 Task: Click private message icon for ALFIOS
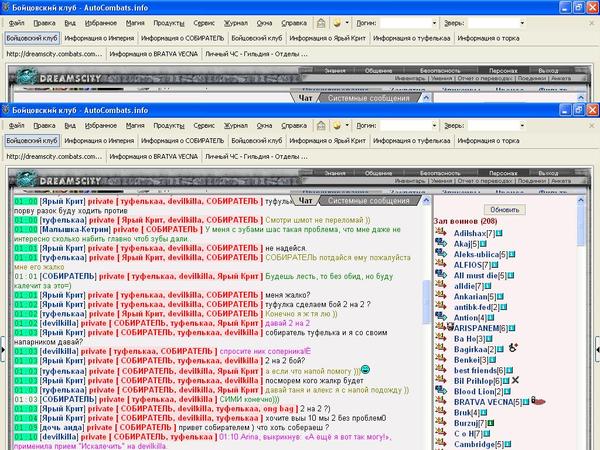441,264
